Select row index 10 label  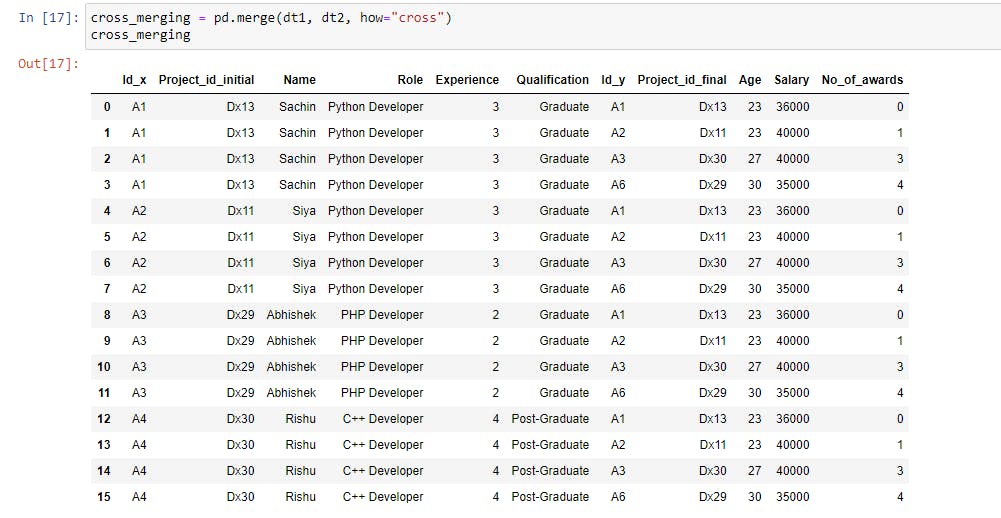(103, 367)
